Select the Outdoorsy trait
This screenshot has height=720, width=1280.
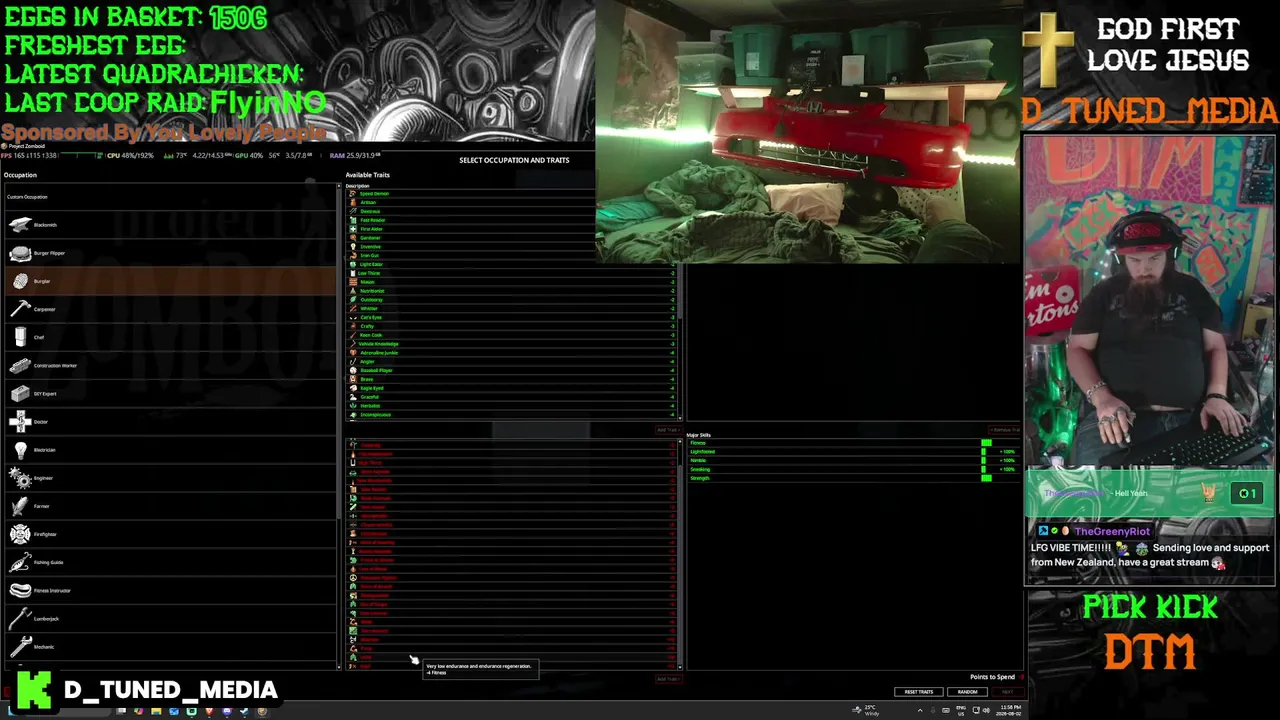[512, 299]
